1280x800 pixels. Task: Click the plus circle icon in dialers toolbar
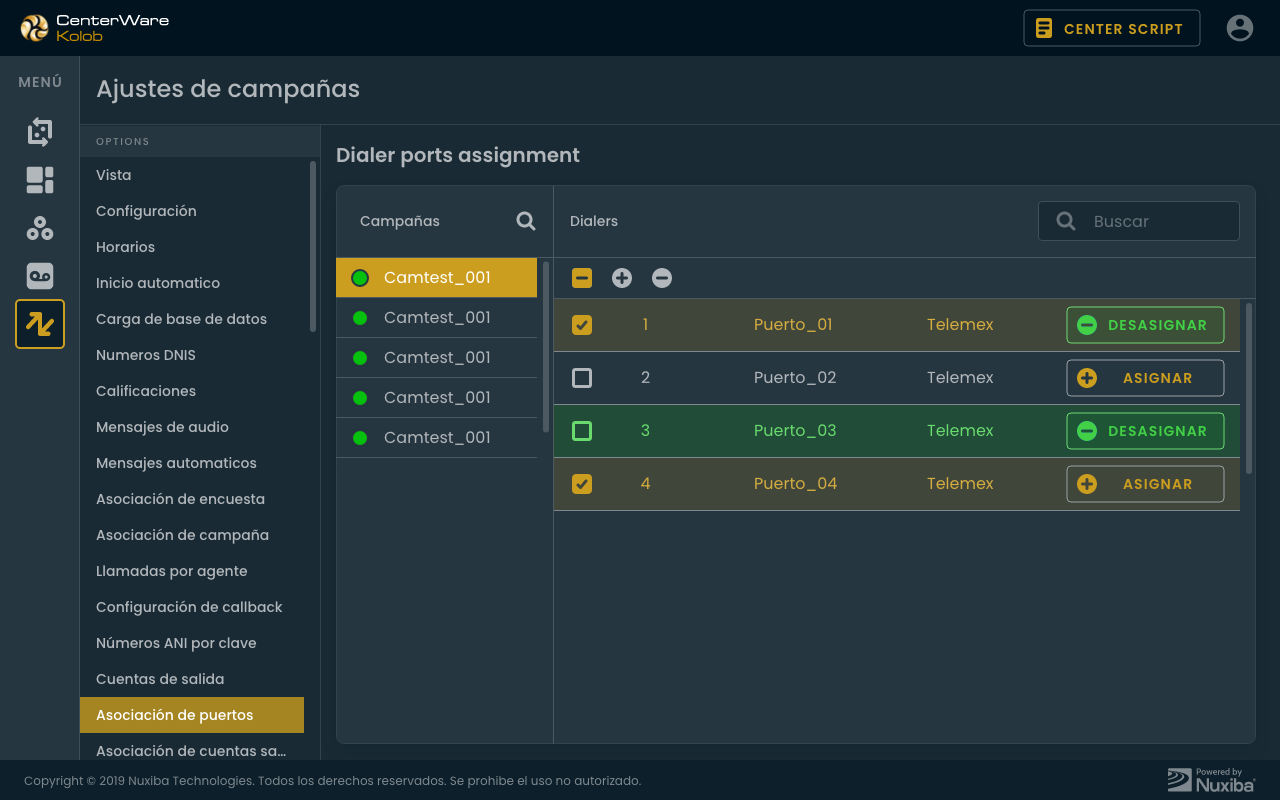622,278
